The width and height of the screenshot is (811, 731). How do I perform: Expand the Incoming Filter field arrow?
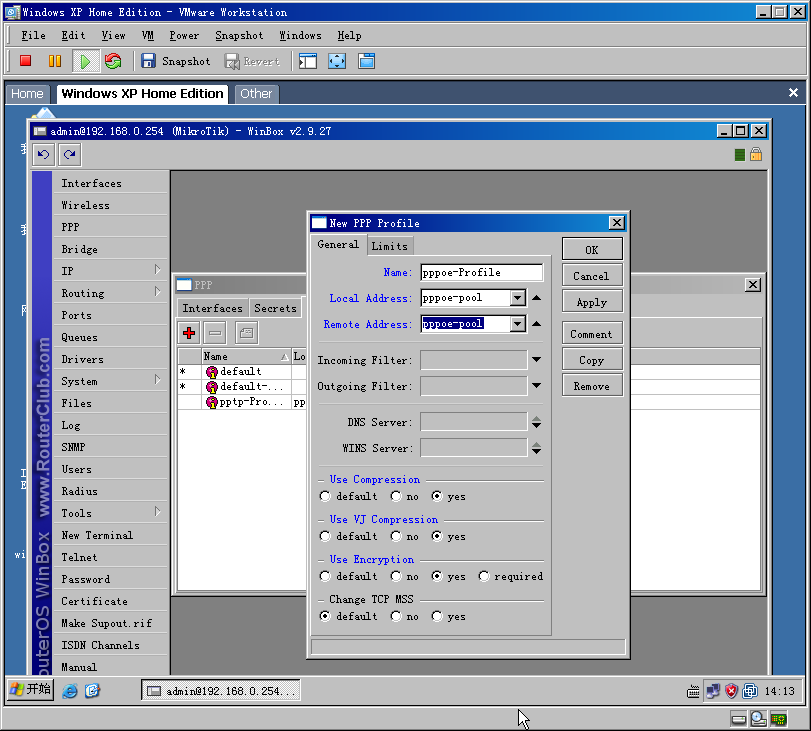click(x=537, y=360)
